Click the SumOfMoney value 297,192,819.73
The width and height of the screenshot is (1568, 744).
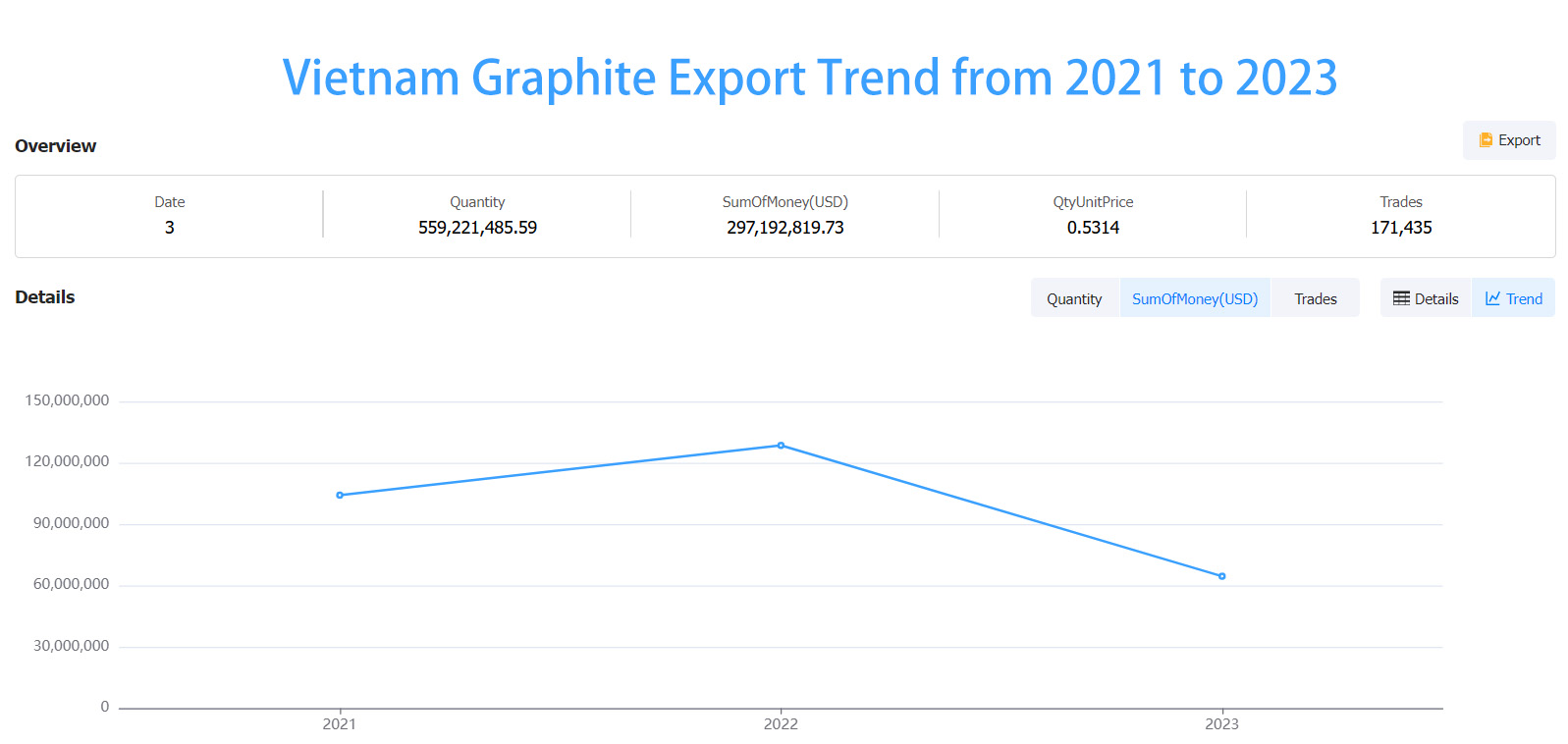click(785, 228)
